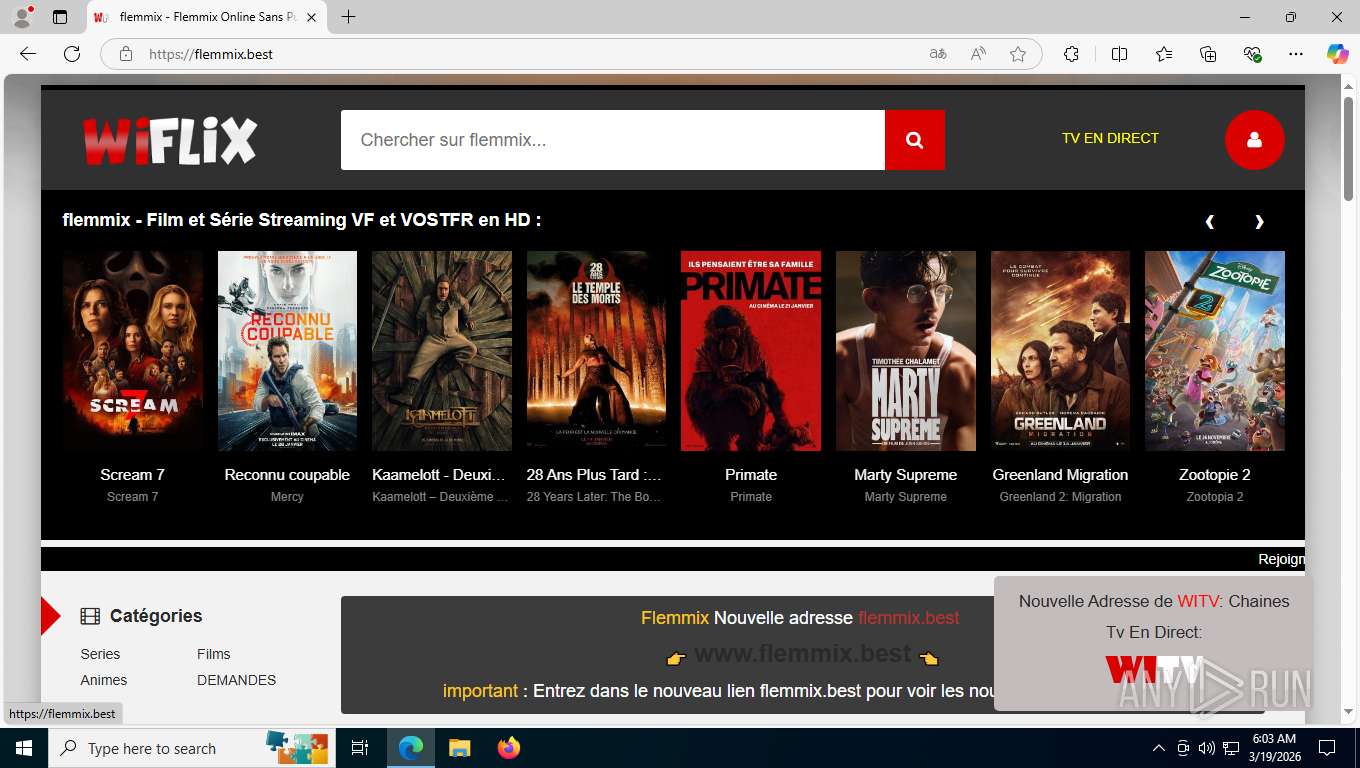
Task: Click the Marty Supreme title link
Action: tap(906, 475)
